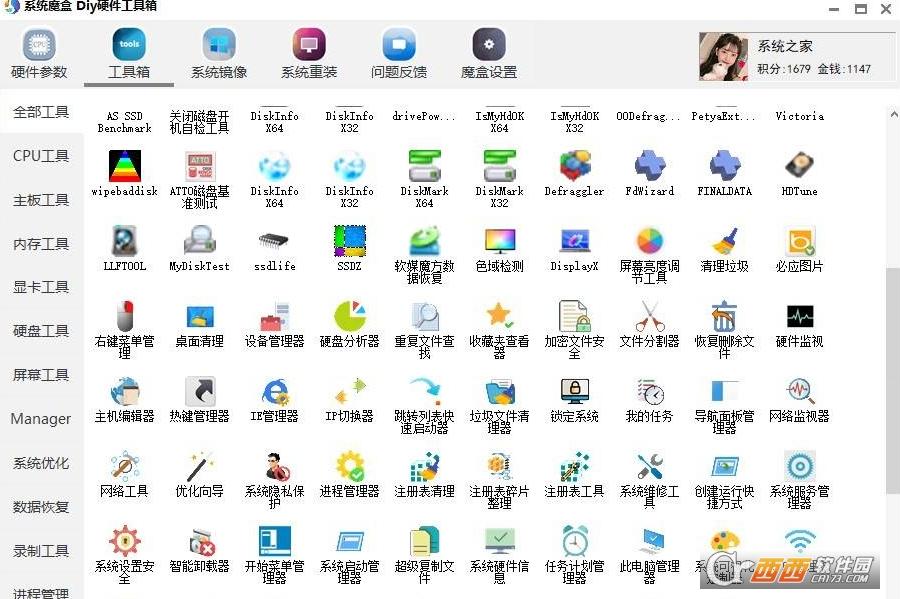
Task: Open 设备管理器
Action: pyautogui.click(x=274, y=324)
